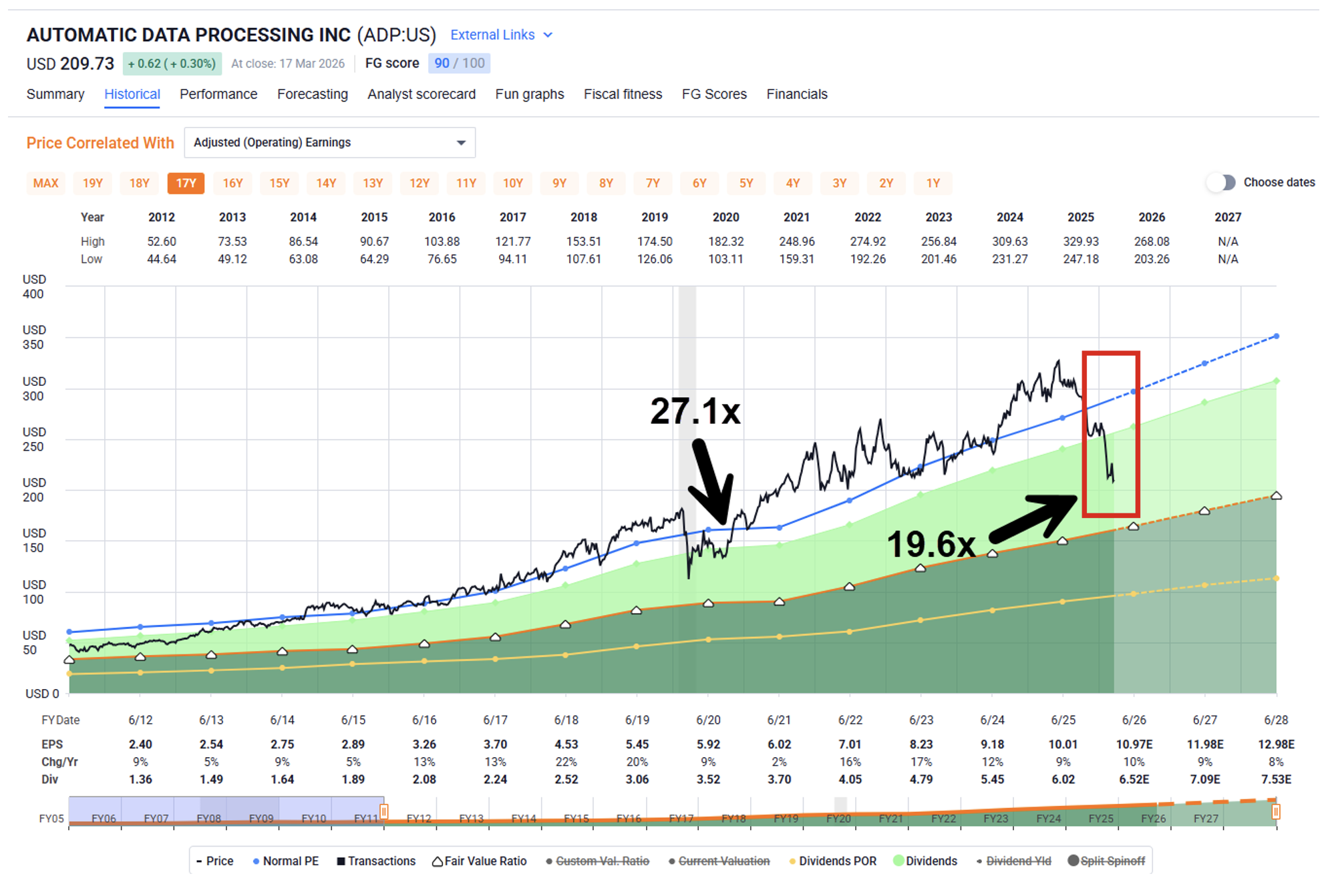Enable Split Spinoff legend item
The height and width of the screenshot is (896, 1324).
(x=1112, y=861)
